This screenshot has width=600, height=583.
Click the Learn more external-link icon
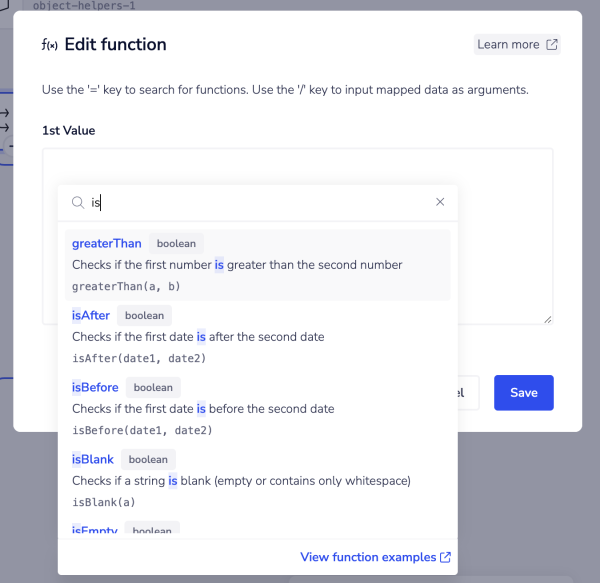tap(550, 44)
